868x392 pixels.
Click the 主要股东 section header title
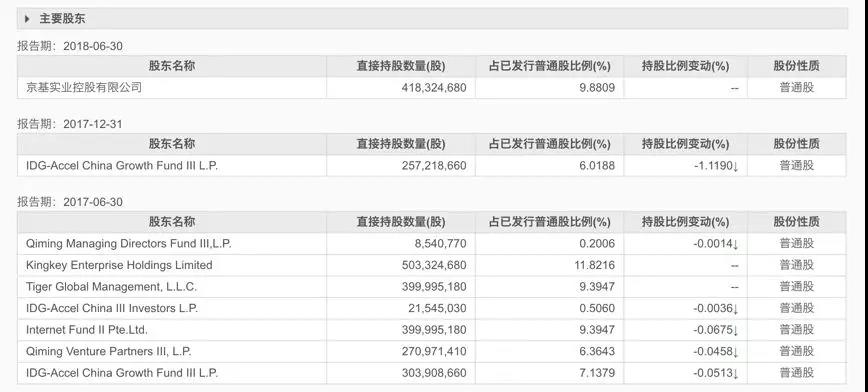[62, 19]
